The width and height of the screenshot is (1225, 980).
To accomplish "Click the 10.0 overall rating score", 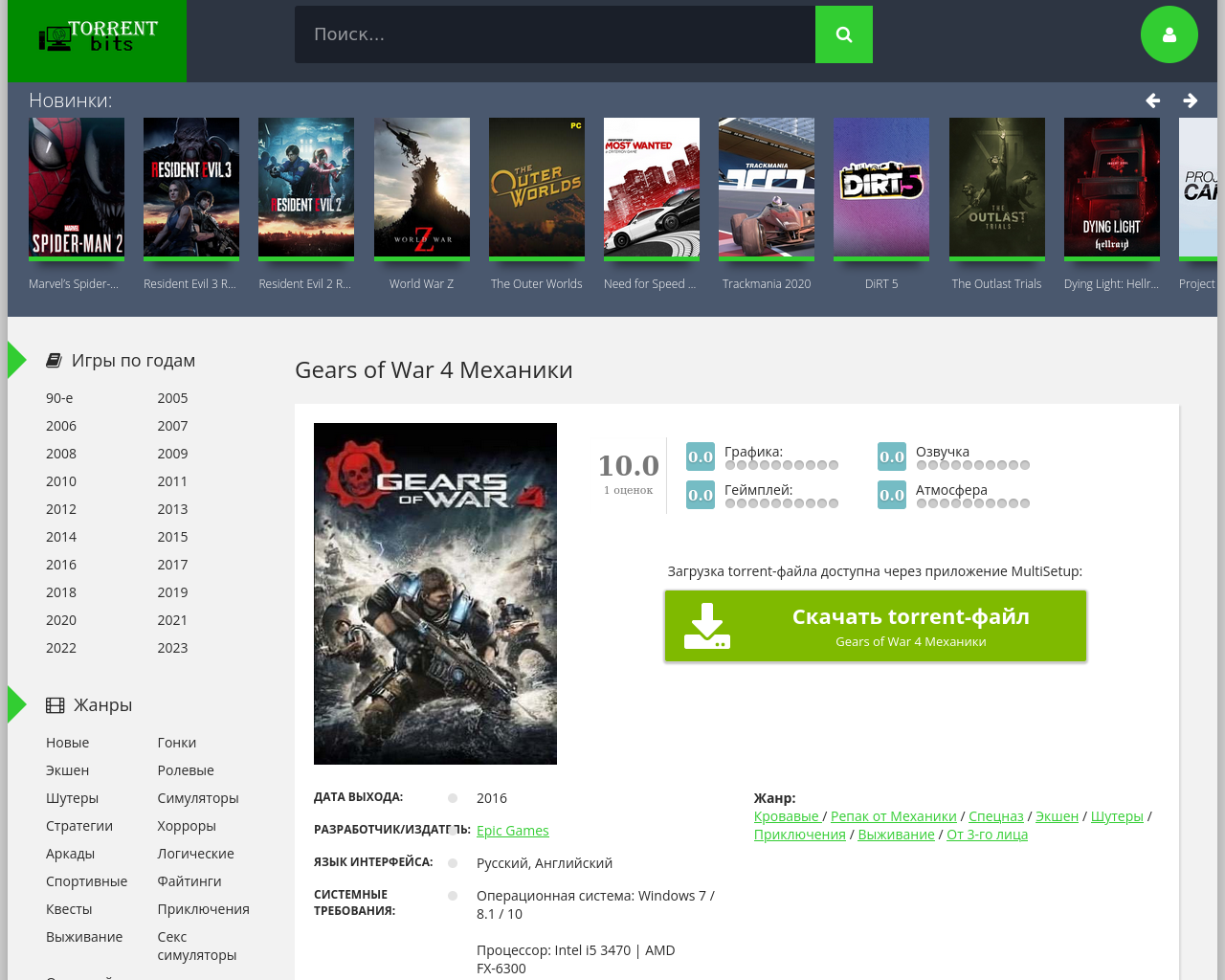I will 628,465.
